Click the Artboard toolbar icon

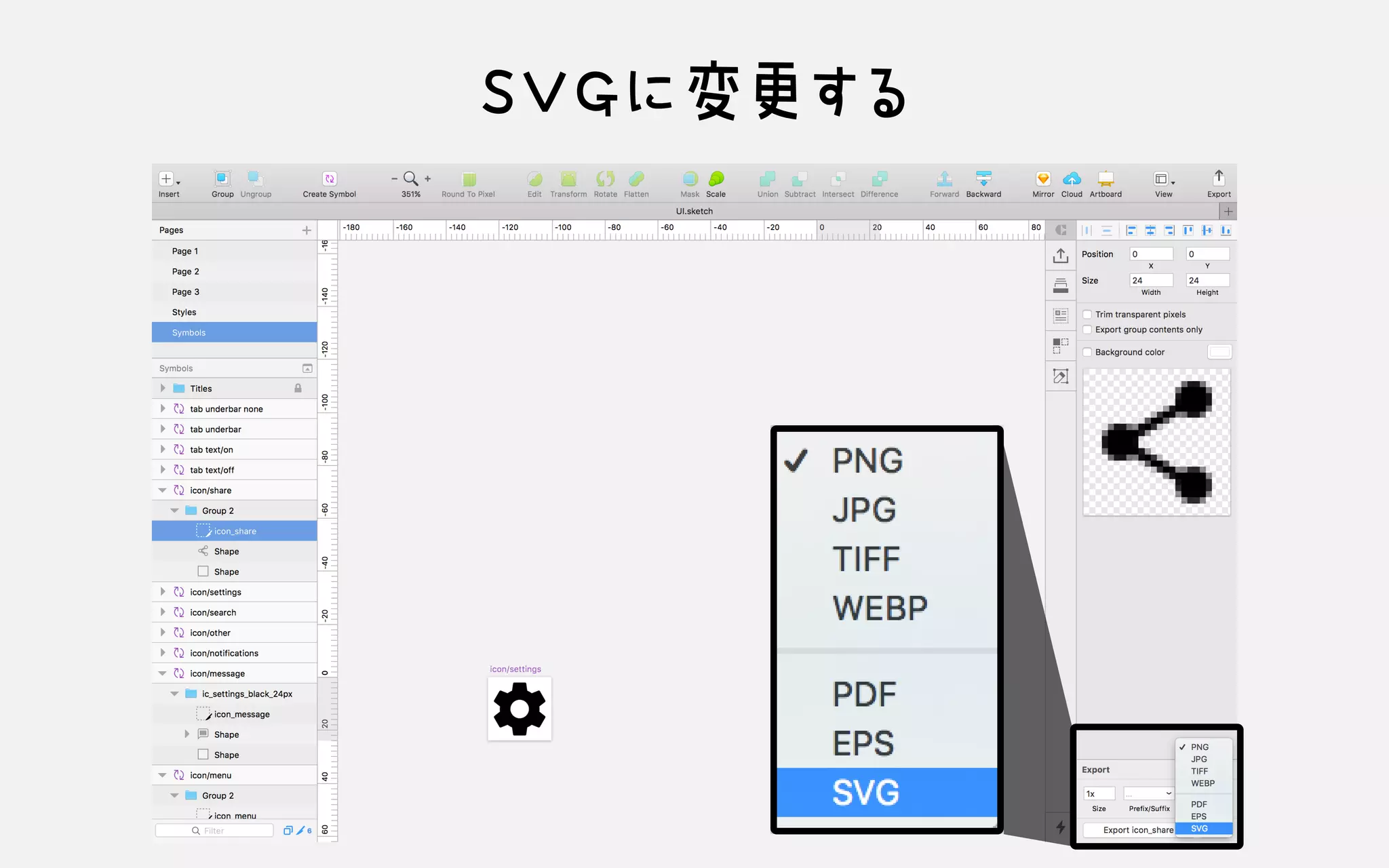[1106, 178]
